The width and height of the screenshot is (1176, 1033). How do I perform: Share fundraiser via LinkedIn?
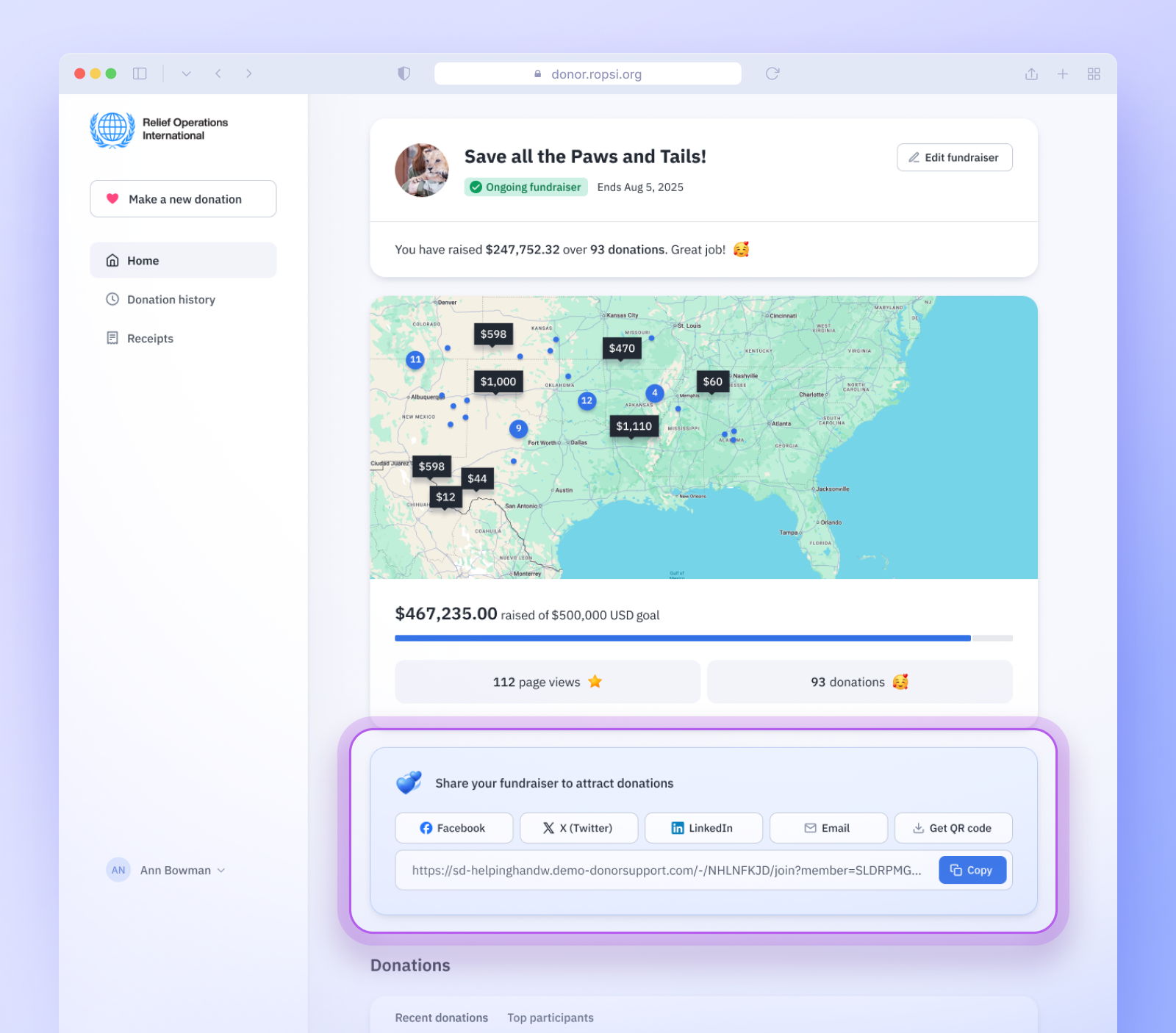click(x=703, y=828)
